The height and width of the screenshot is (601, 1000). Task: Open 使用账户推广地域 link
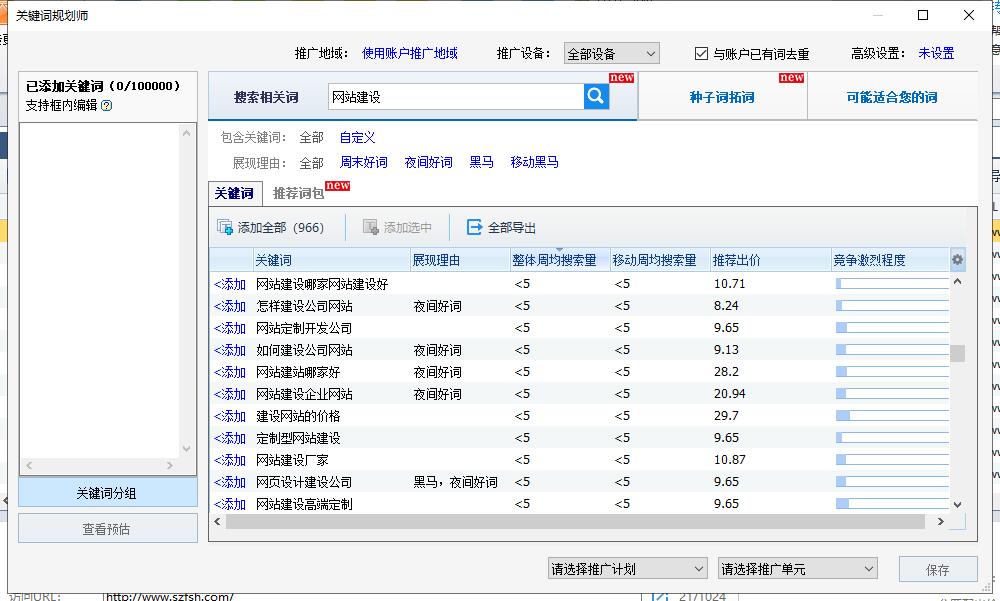pos(409,54)
